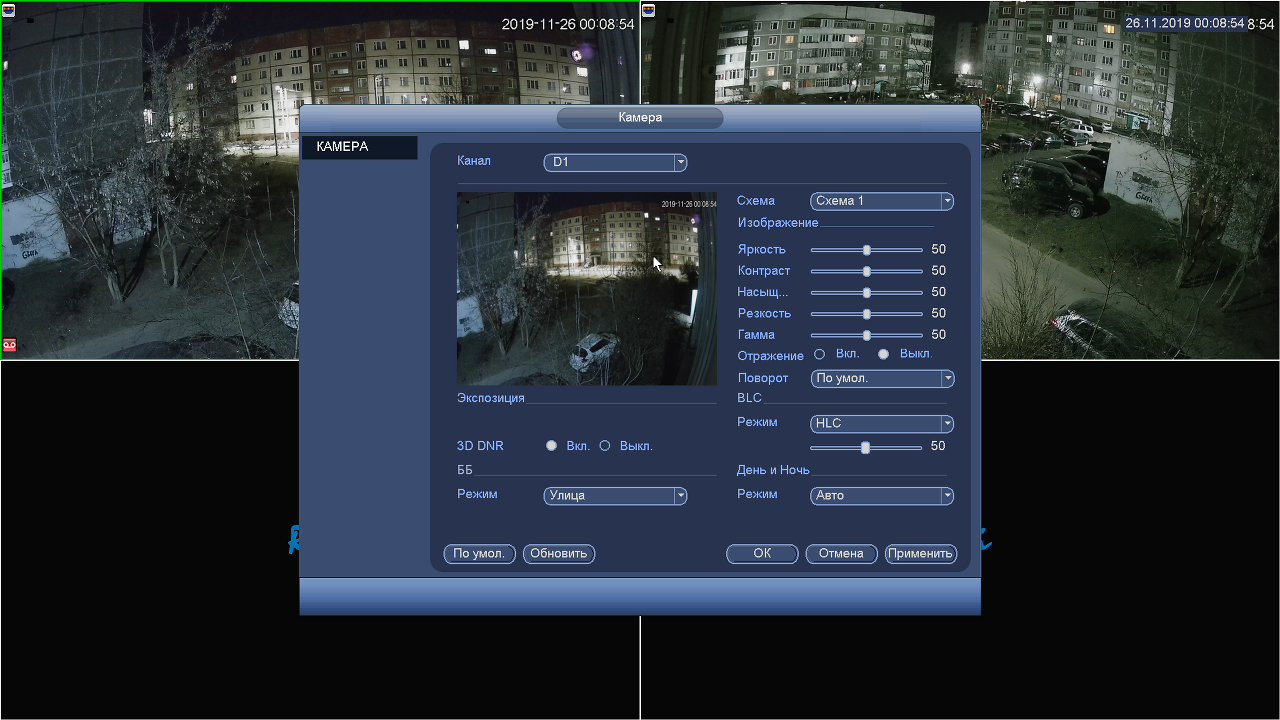This screenshot has width=1280, height=720.
Task: Click the Гамма label
Action: point(756,335)
